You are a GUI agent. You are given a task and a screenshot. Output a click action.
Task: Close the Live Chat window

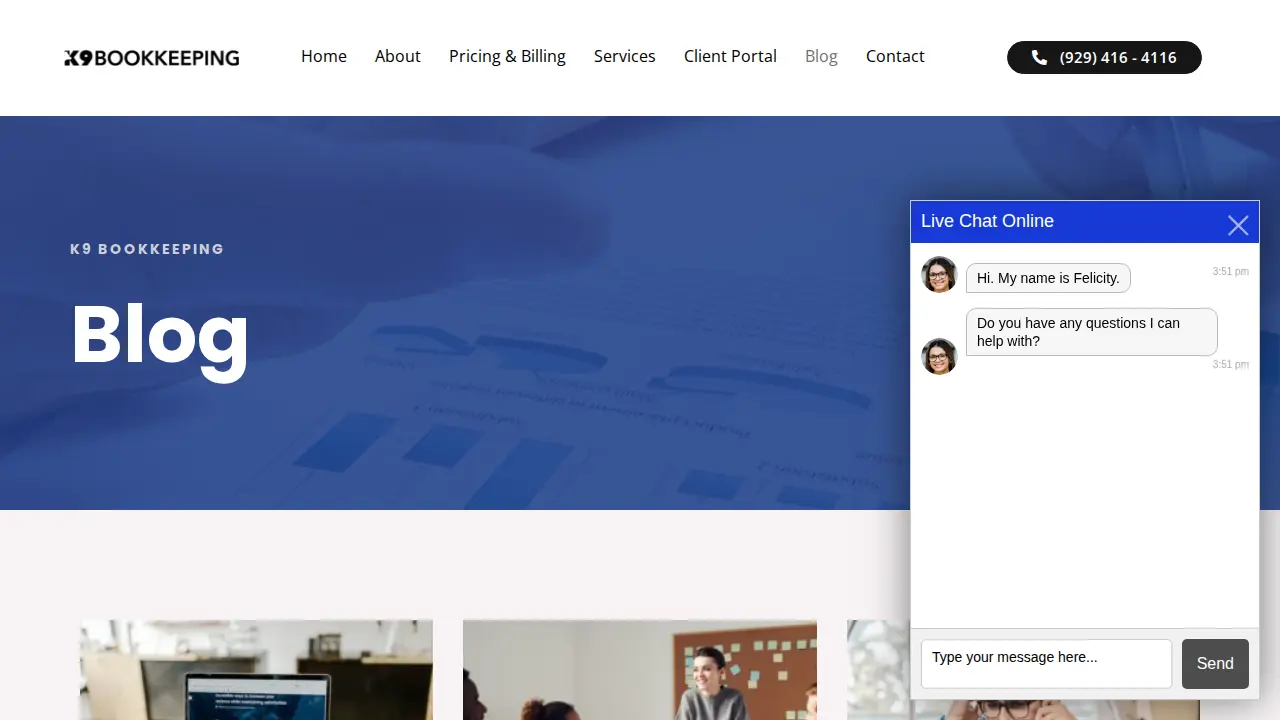click(1238, 225)
